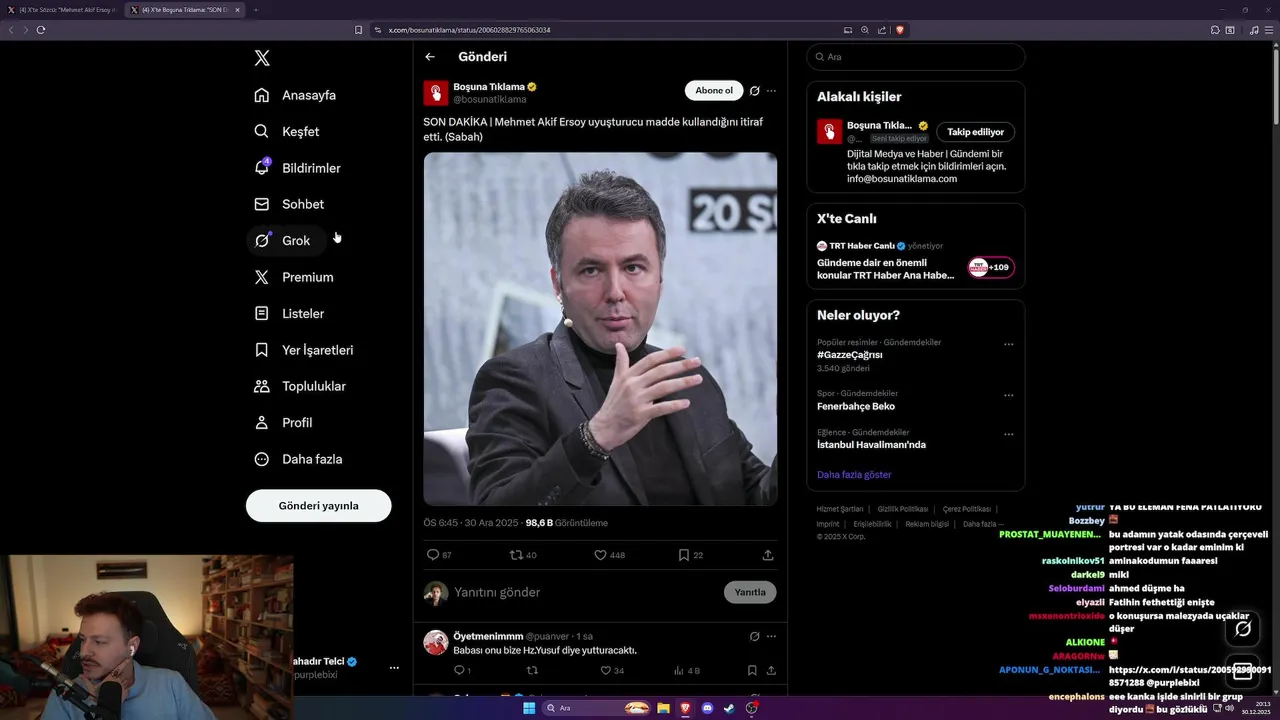Click Grok icon on Öyetmenimmm's reply
The height and width of the screenshot is (720, 1280).
(x=754, y=636)
